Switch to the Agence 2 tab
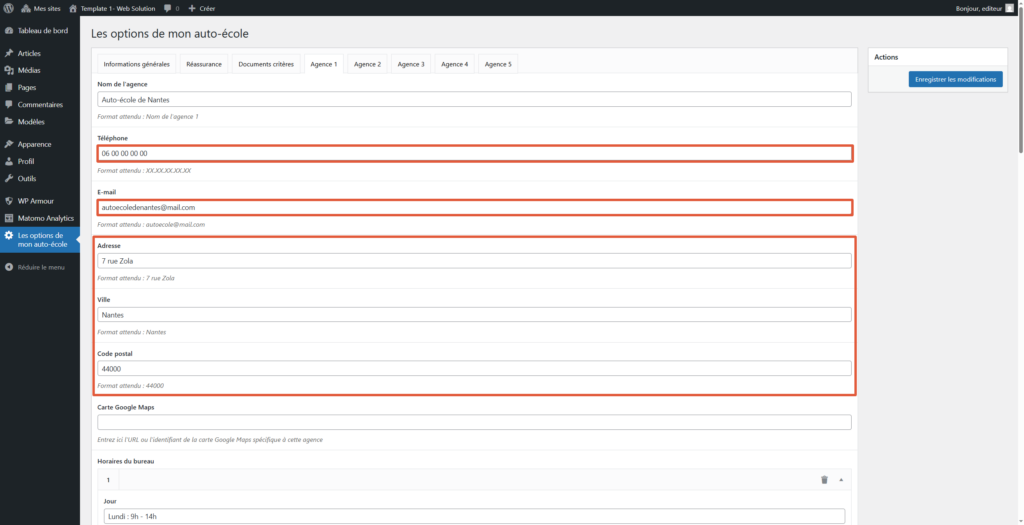This screenshot has width=1024, height=525. 367,64
